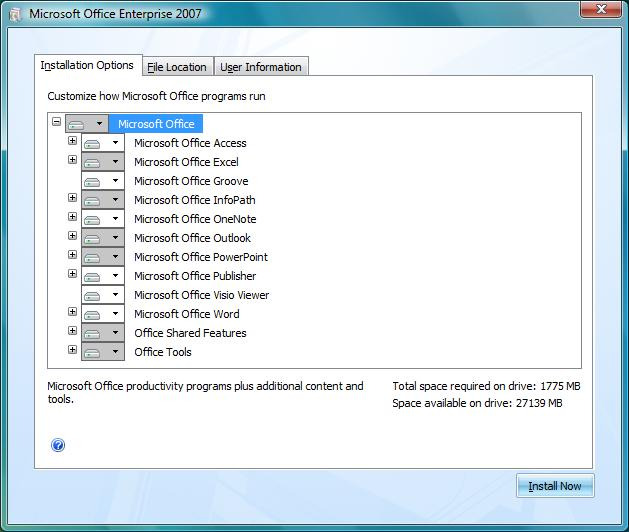Open install-state dropdown for Microsoft Office Publisher

click(103, 276)
